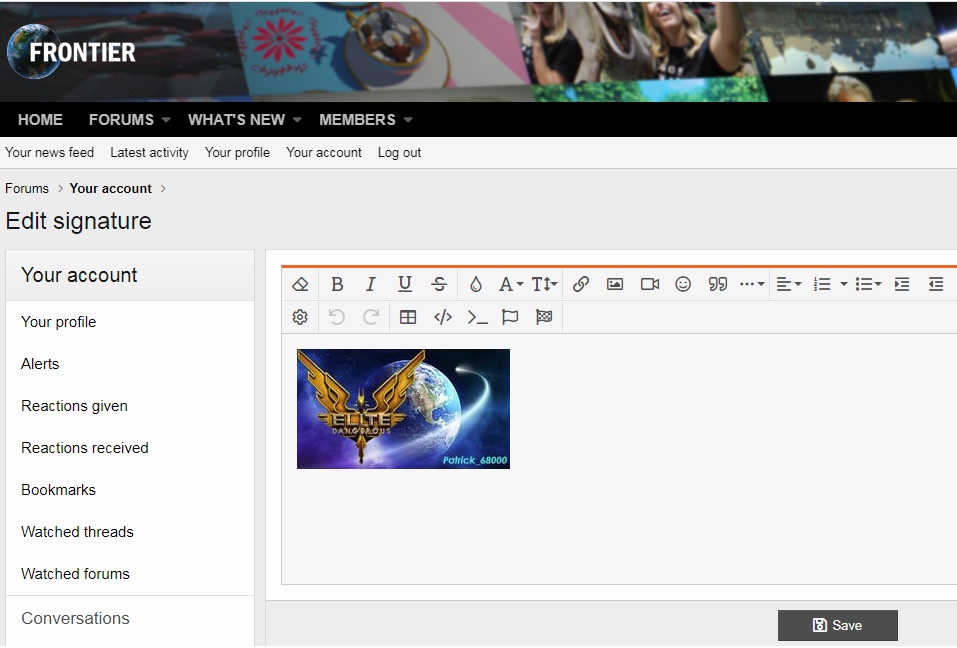Image resolution: width=957 pixels, height=648 pixels.
Task: Open the font size dropdown
Action: pyautogui.click(x=544, y=284)
